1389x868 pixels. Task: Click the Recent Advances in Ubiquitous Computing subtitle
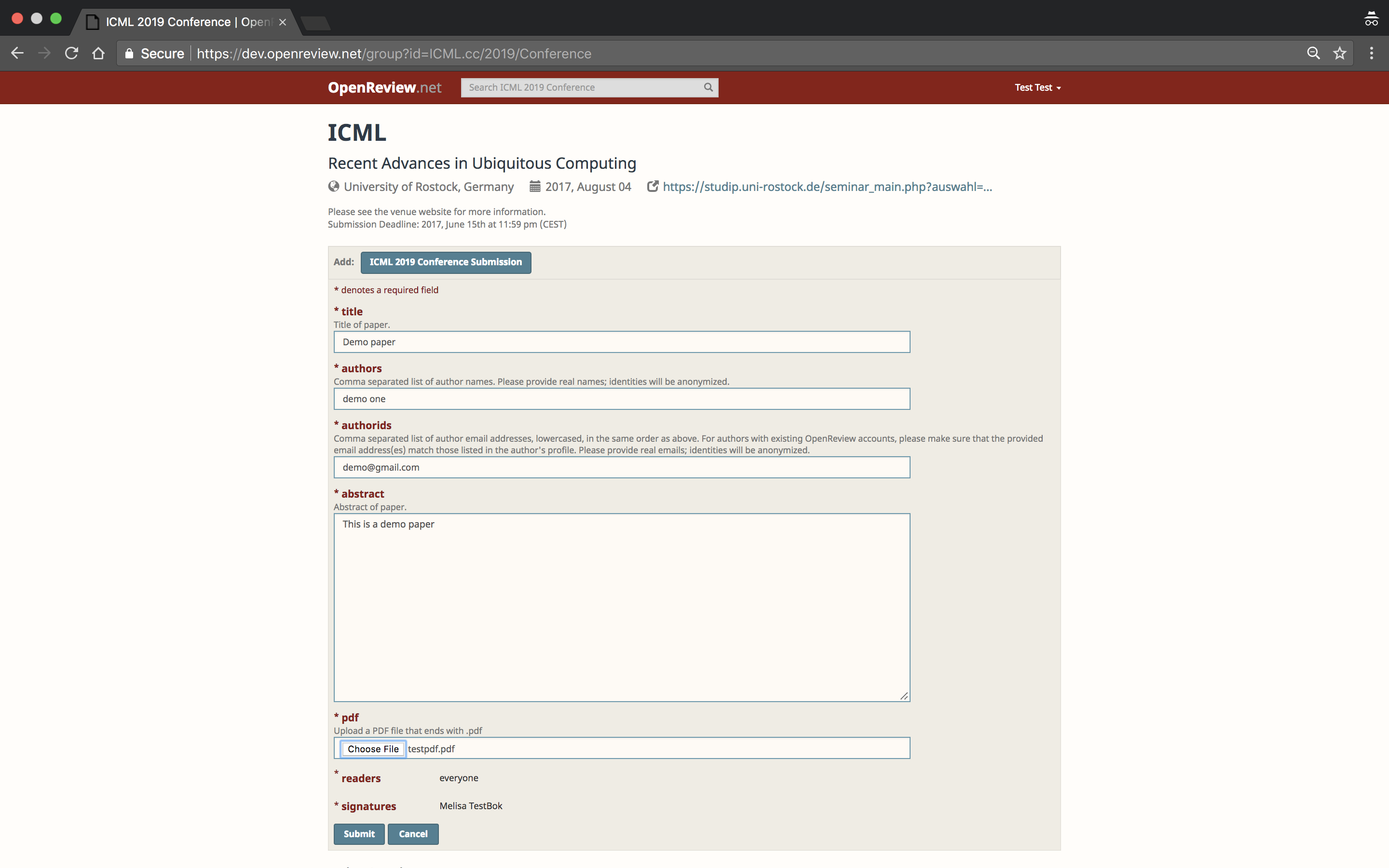click(x=482, y=163)
